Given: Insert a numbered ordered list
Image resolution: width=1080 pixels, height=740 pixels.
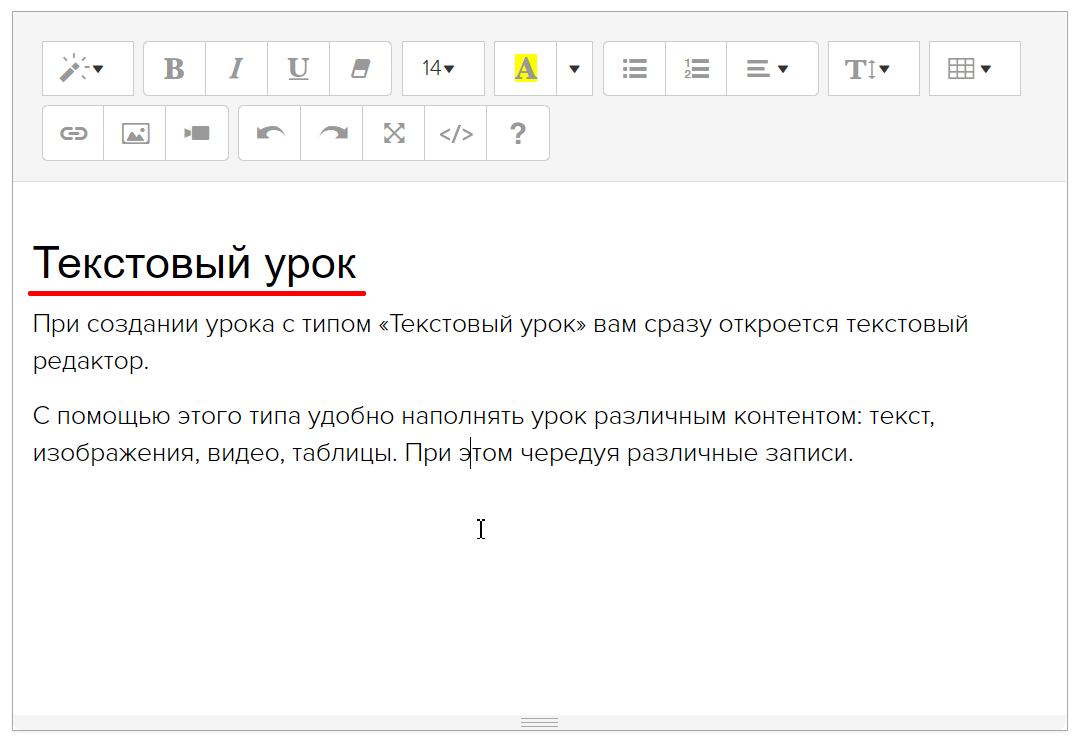Looking at the screenshot, I should (696, 69).
